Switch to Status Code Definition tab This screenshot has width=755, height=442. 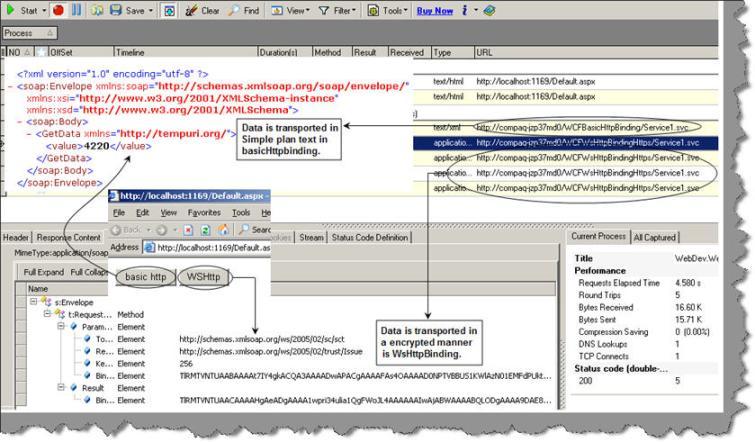[x=370, y=237]
